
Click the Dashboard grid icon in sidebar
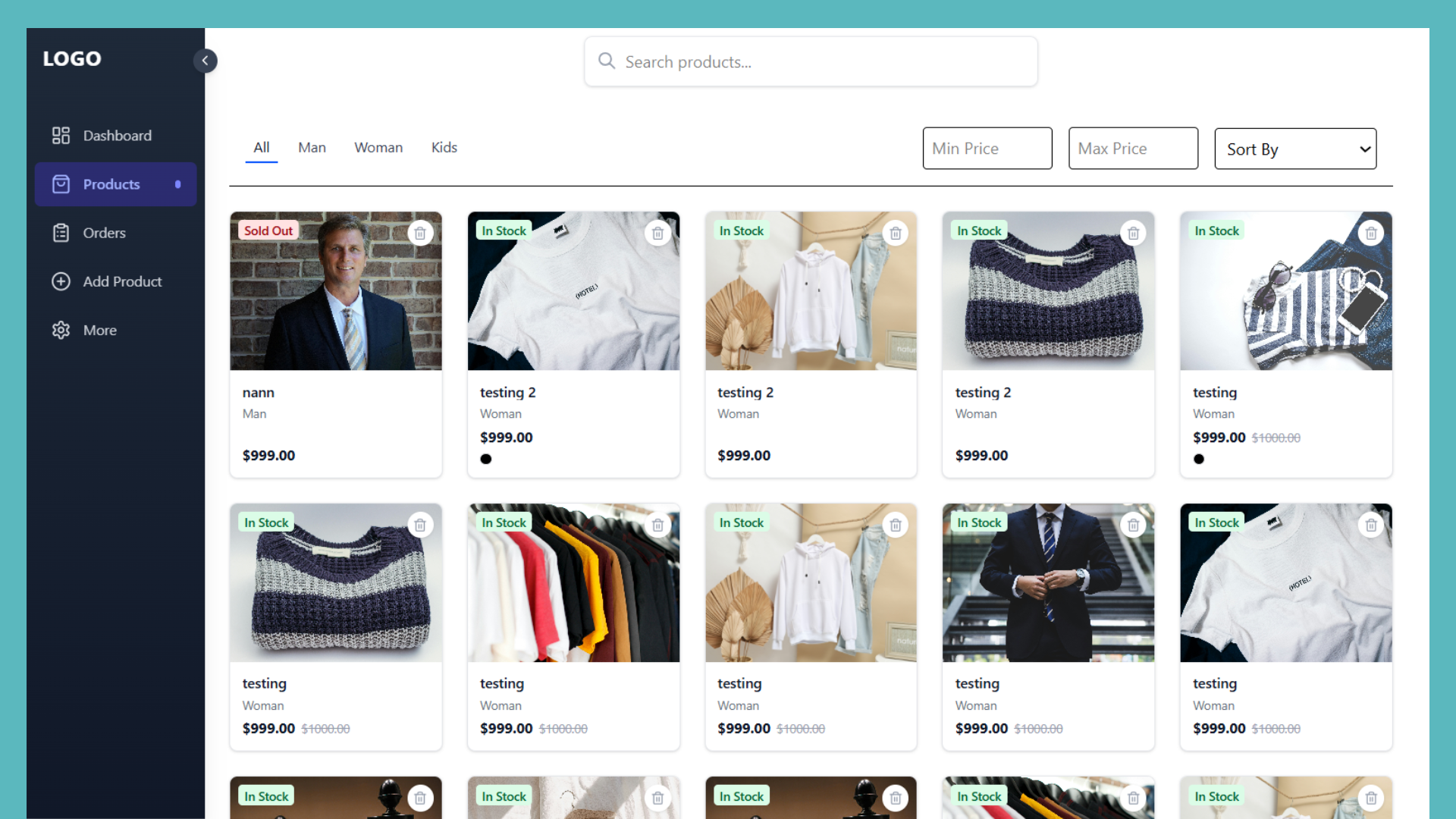(61, 136)
